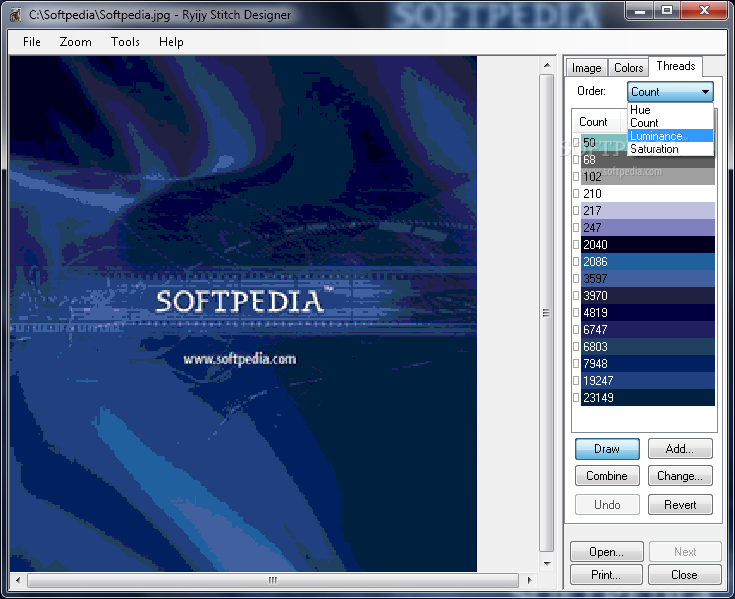Click the Open... button
This screenshot has width=735, height=599.
point(607,552)
